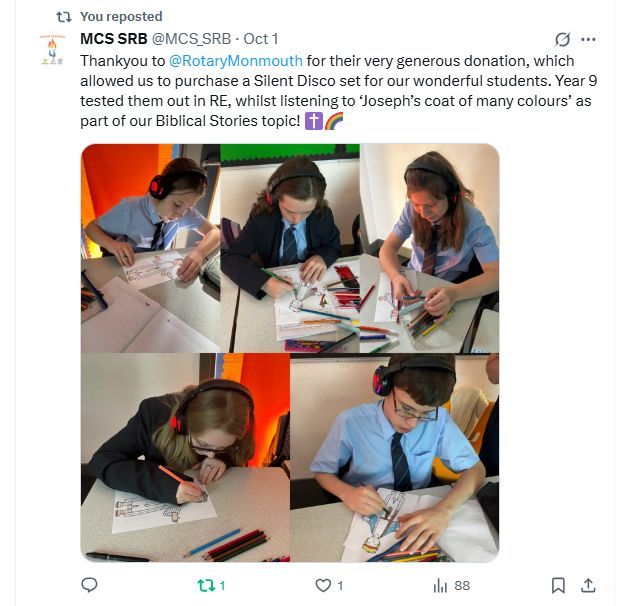This screenshot has width=625, height=606.
Task: Click the Oct 1 post timestamp
Action: [x=261, y=39]
